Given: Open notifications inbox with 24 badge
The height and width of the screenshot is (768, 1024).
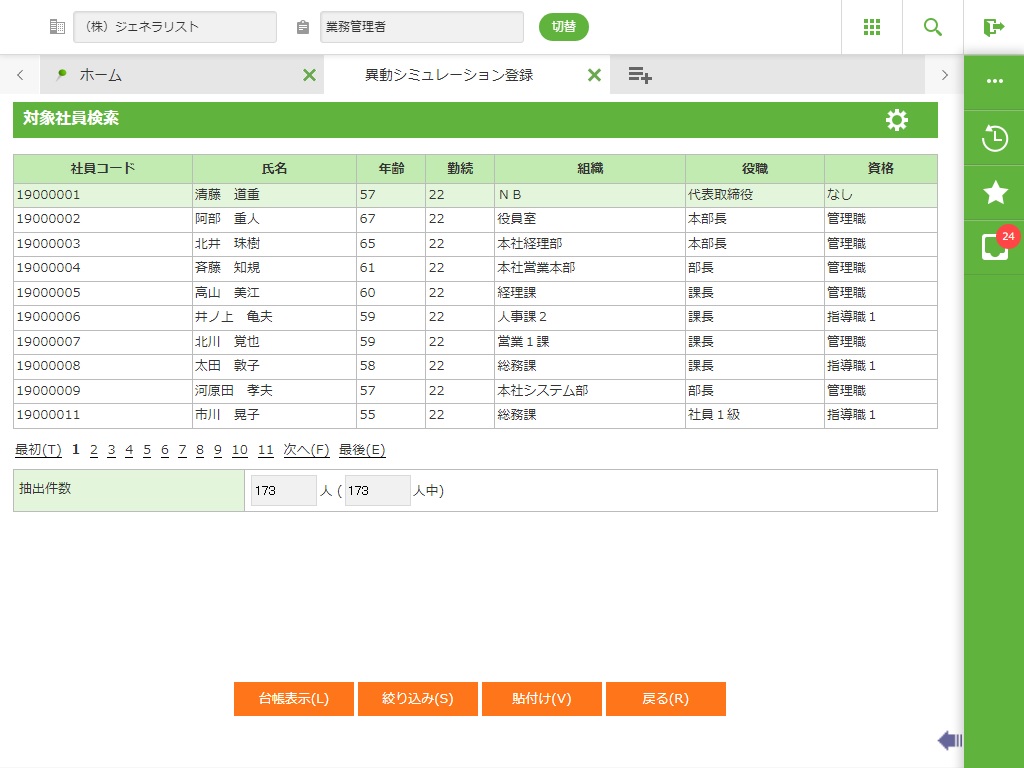Looking at the screenshot, I should [x=995, y=247].
